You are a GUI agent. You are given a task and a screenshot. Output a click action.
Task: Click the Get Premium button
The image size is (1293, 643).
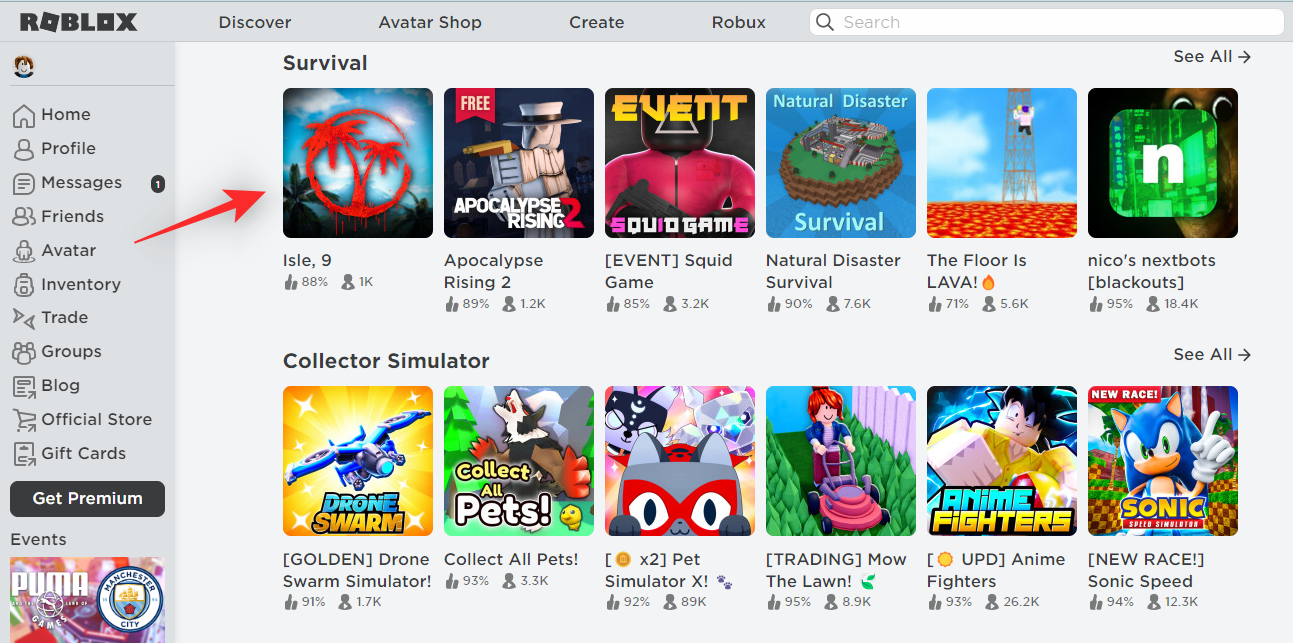[87, 498]
